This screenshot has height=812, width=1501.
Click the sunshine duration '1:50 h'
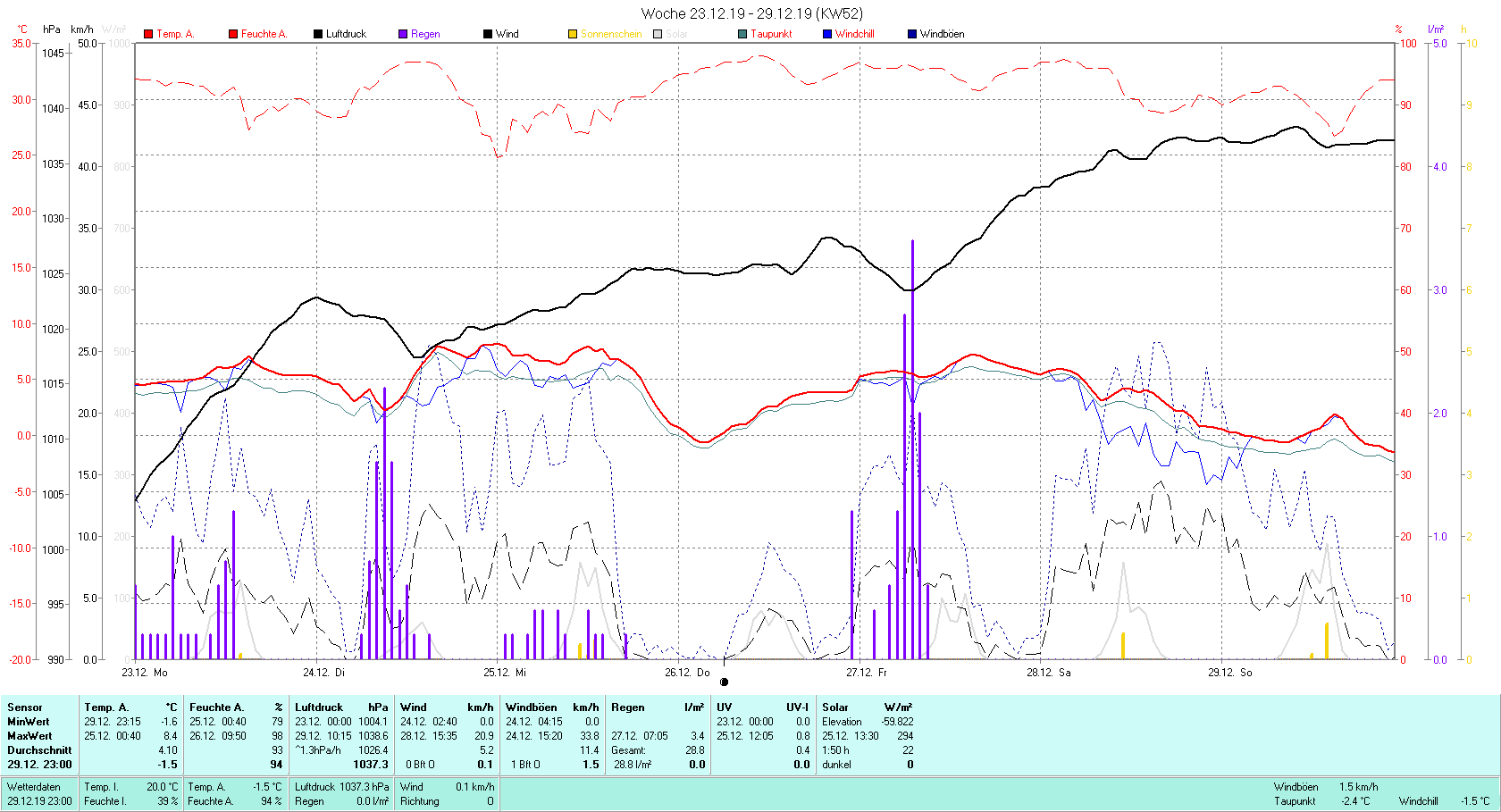coord(835,750)
